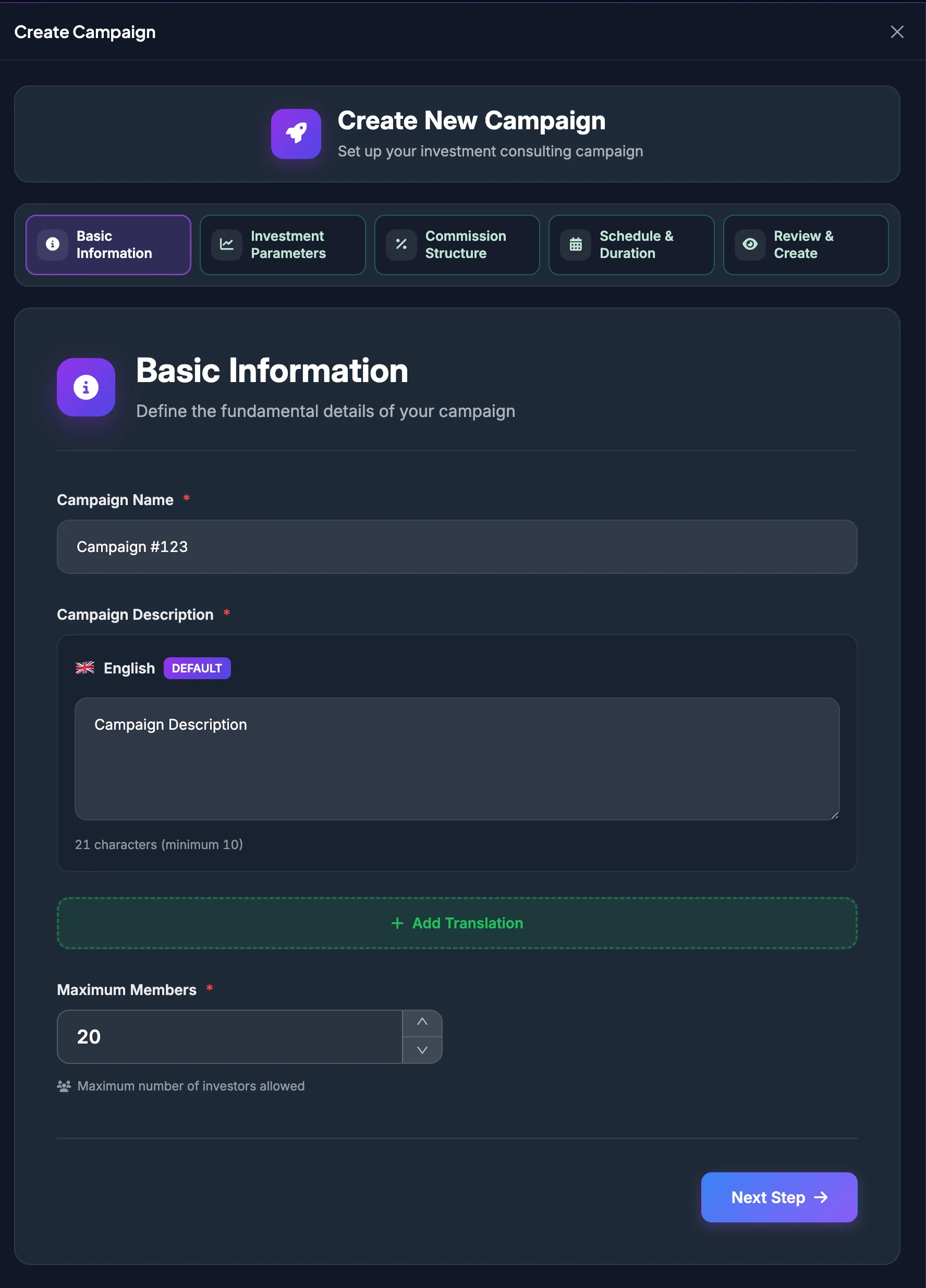Click the rocket icon in header
This screenshot has width=926, height=1288.
pos(296,134)
